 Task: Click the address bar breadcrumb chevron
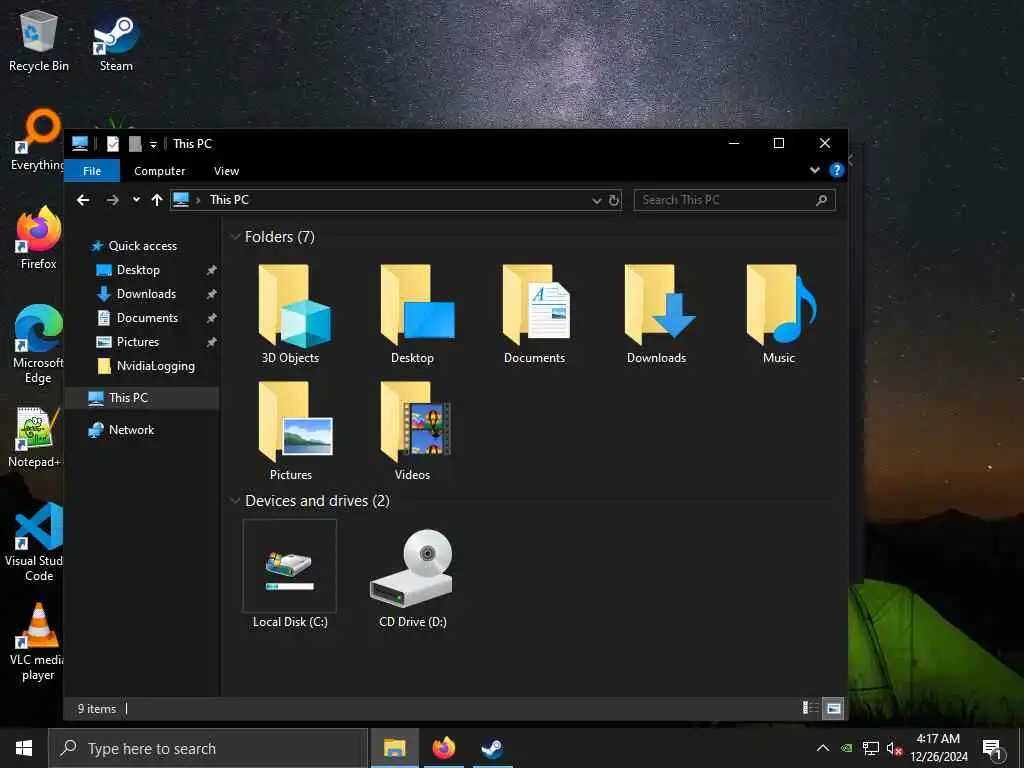[x=198, y=200]
